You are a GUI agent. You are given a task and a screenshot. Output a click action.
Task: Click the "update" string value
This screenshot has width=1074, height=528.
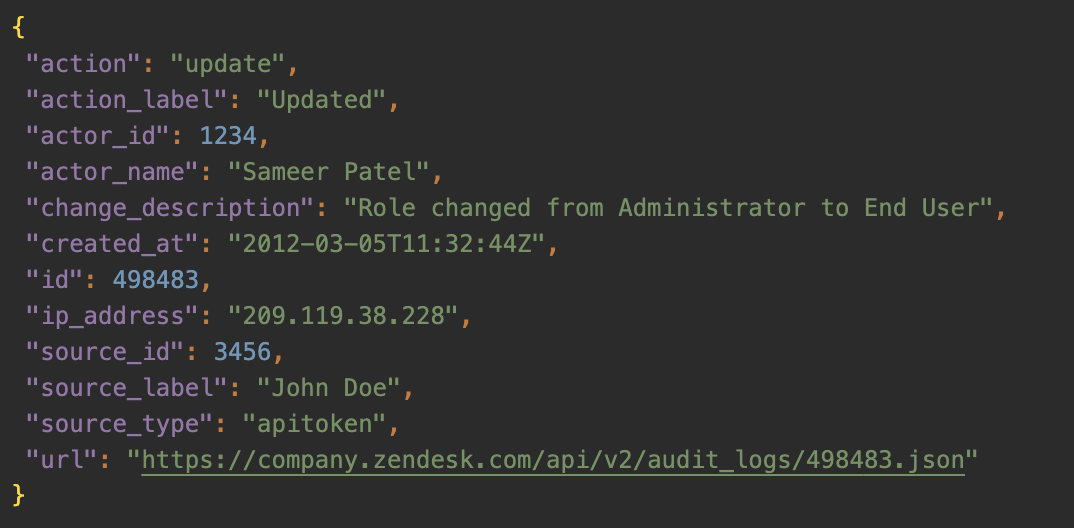point(227,64)
